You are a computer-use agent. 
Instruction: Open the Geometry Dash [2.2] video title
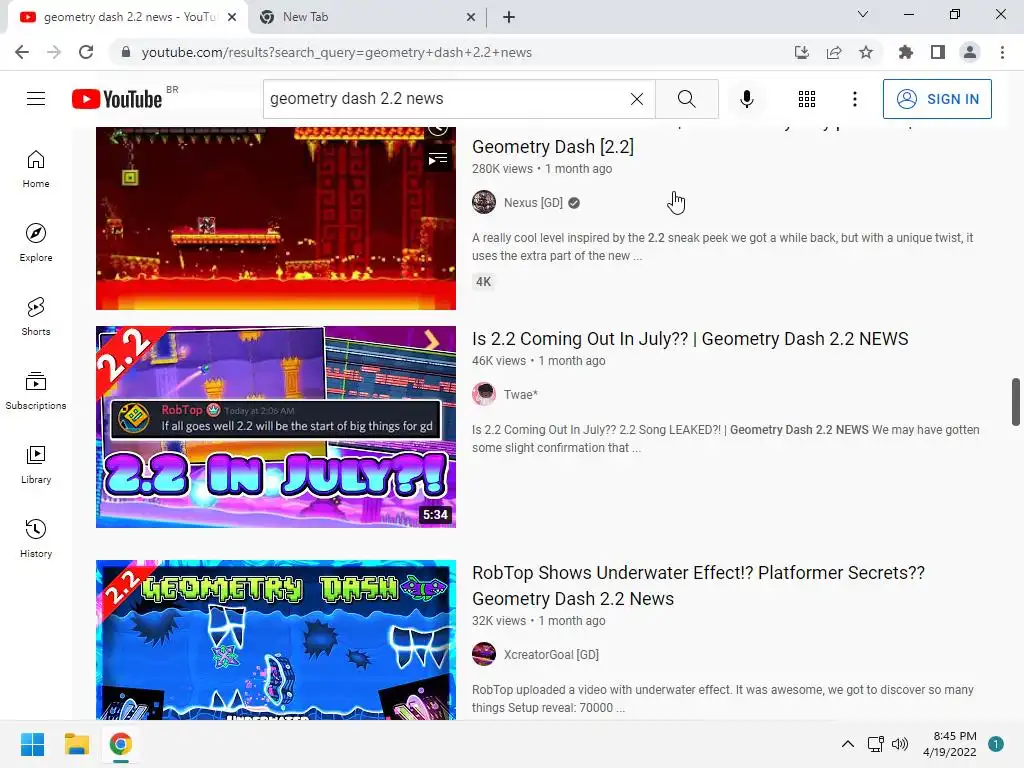point(552,147)
